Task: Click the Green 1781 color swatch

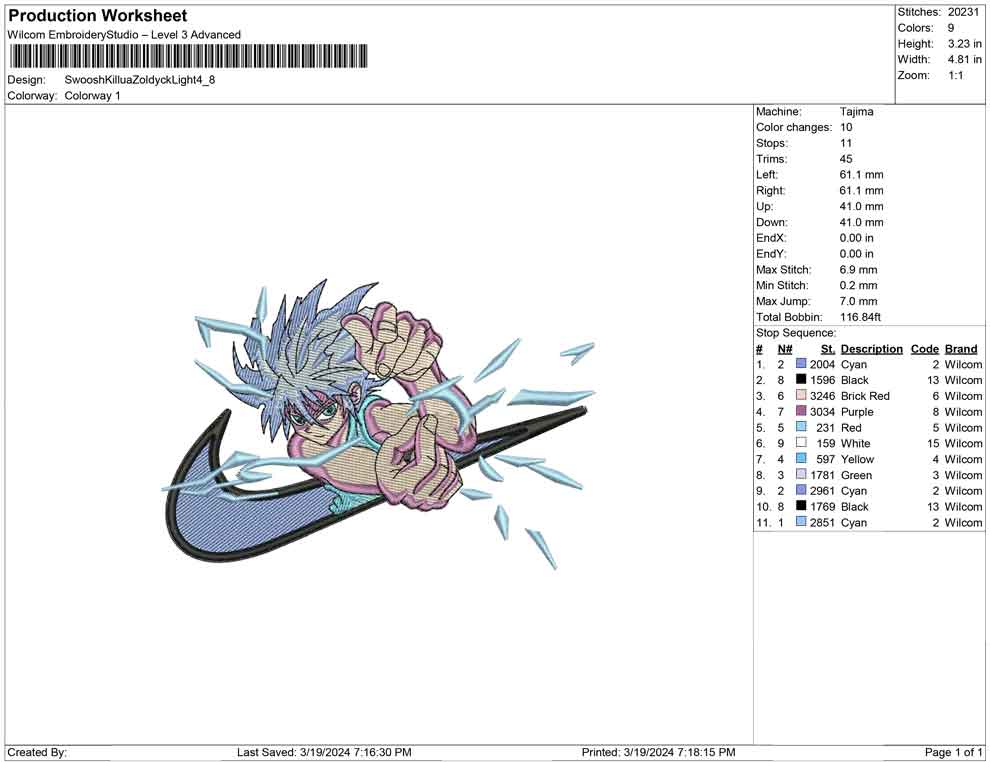Action: click(x=801, y=474)
